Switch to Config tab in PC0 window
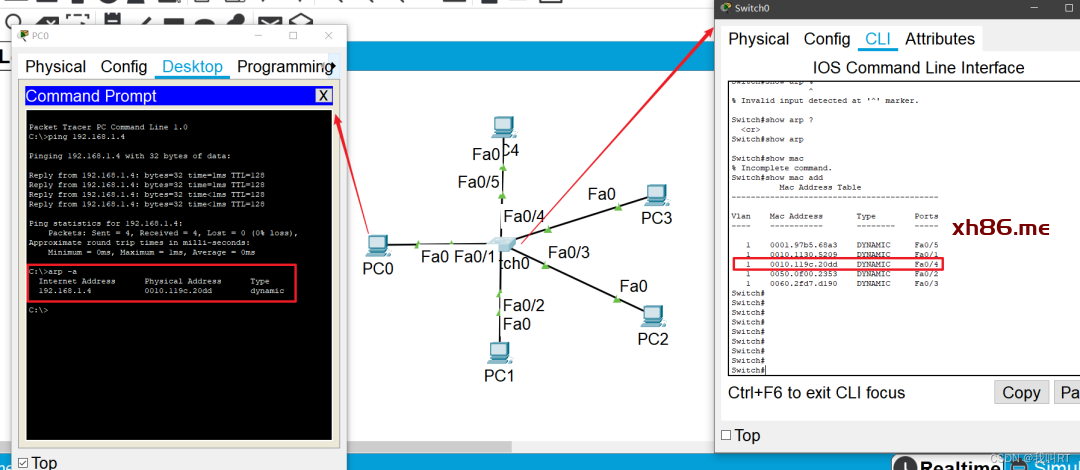Screen dimensions: 1080x470 tap(123, 67)
